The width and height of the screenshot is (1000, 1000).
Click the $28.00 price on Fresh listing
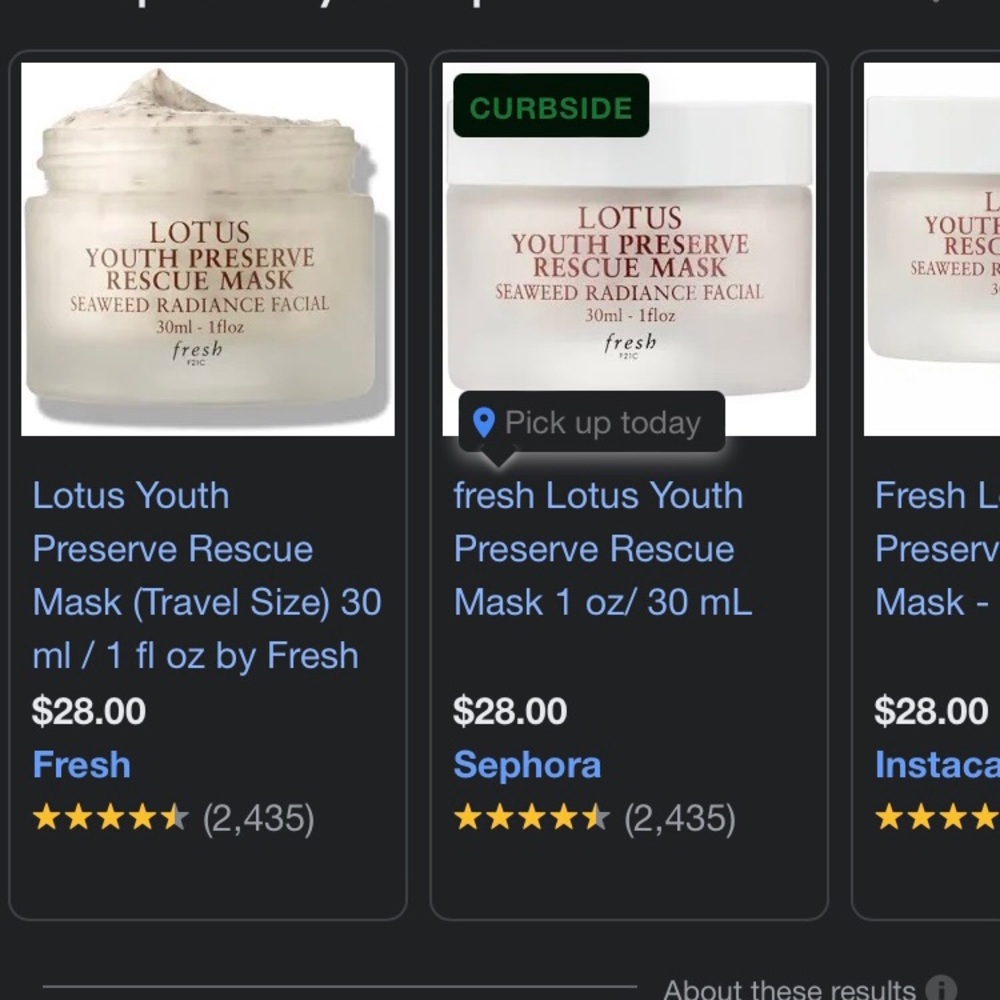(x=89, y=710)
